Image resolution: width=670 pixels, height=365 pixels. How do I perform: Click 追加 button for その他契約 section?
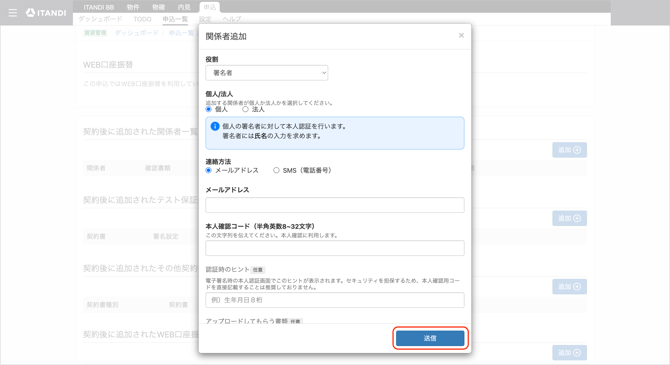click(569, 287)
